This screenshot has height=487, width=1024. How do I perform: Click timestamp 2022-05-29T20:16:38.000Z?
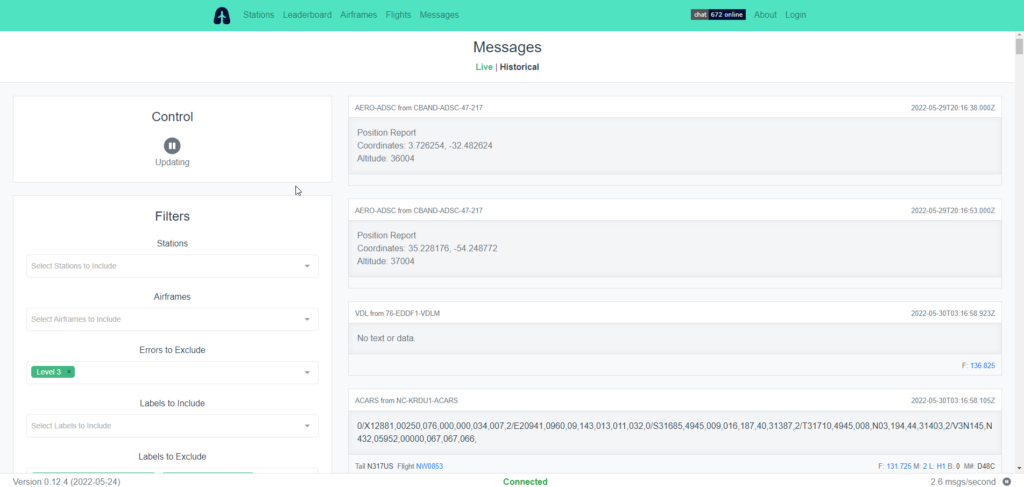[x=953, y=108]
